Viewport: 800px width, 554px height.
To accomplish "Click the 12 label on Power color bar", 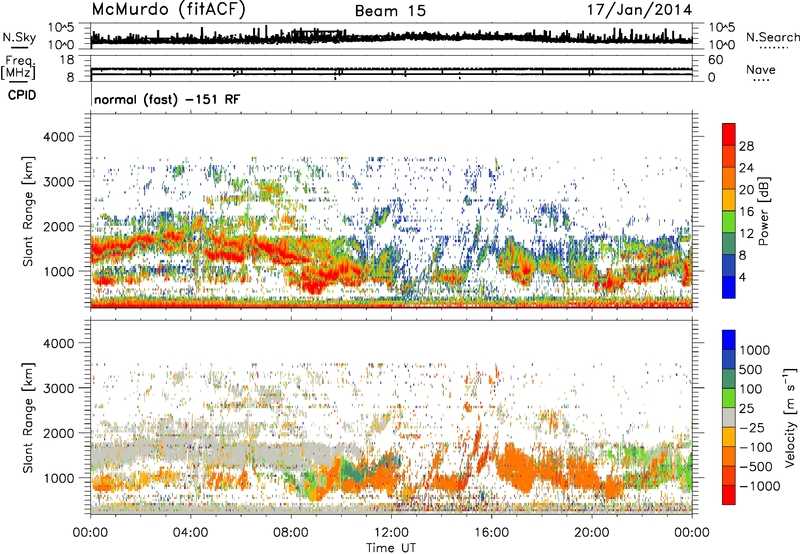I will click(x=746, y=234).
